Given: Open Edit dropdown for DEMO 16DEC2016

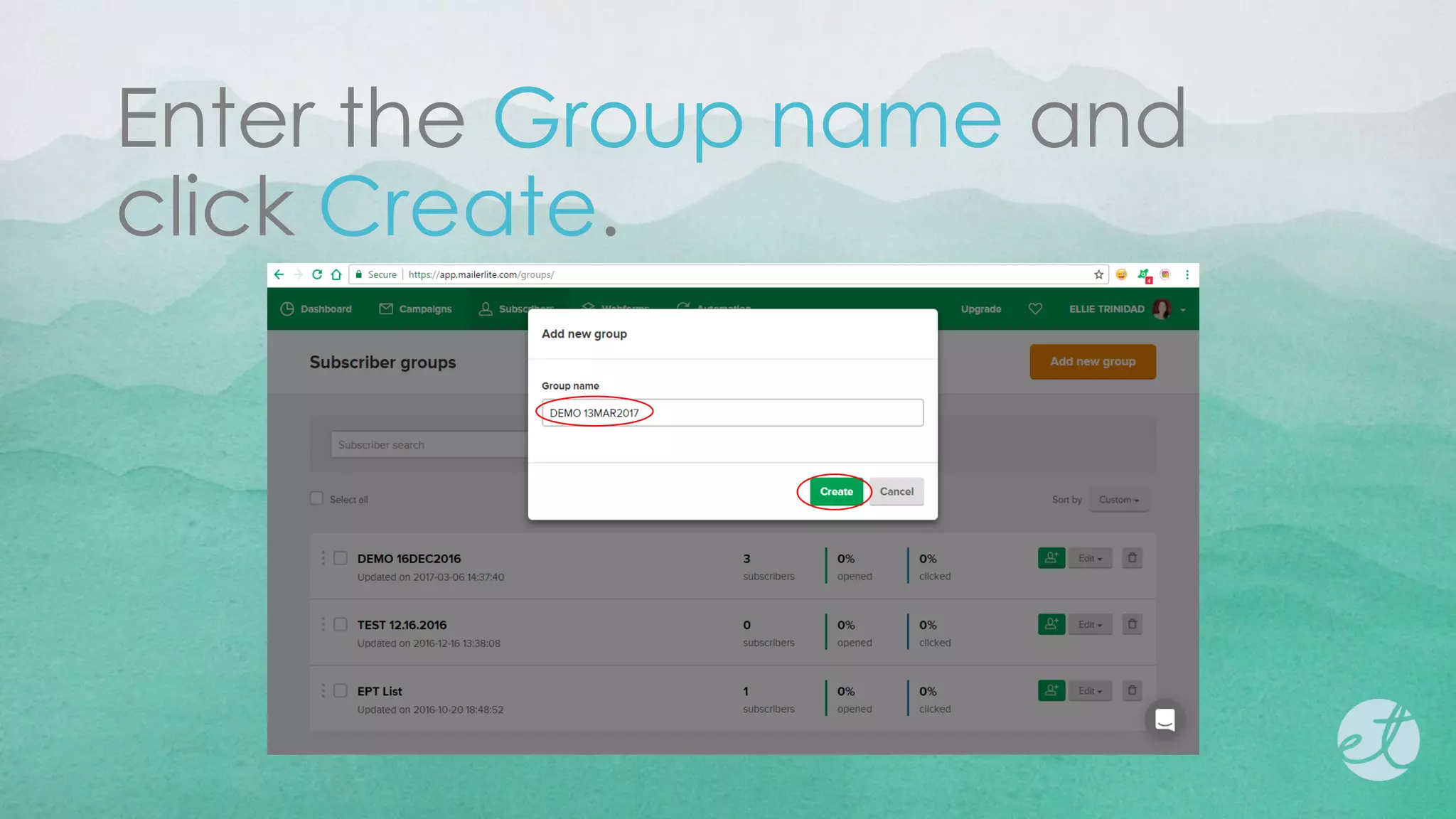Looking at the screenshot, I should tap(1090, 558).
